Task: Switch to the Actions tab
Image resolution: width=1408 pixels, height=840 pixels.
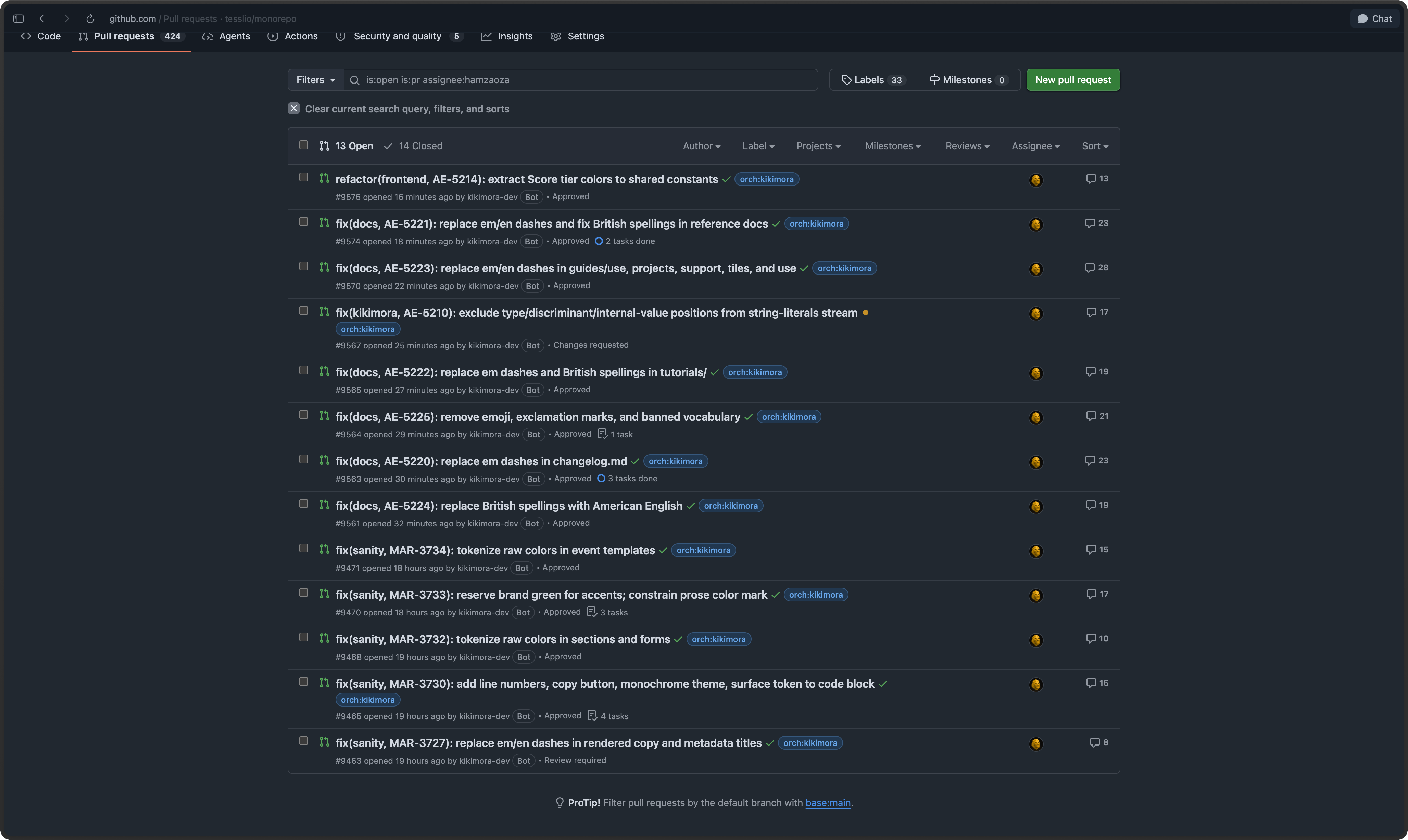Action: click(x=293, y=36)
